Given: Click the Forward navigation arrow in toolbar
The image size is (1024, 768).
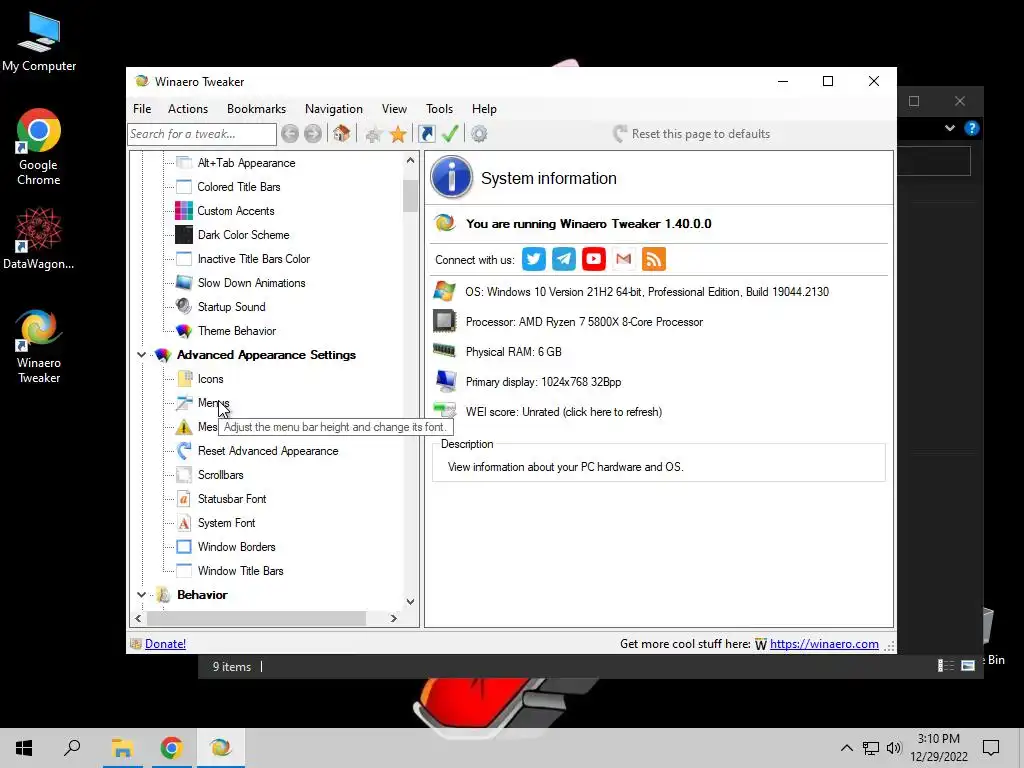Looking at the screenshot, I should [313, 134].
